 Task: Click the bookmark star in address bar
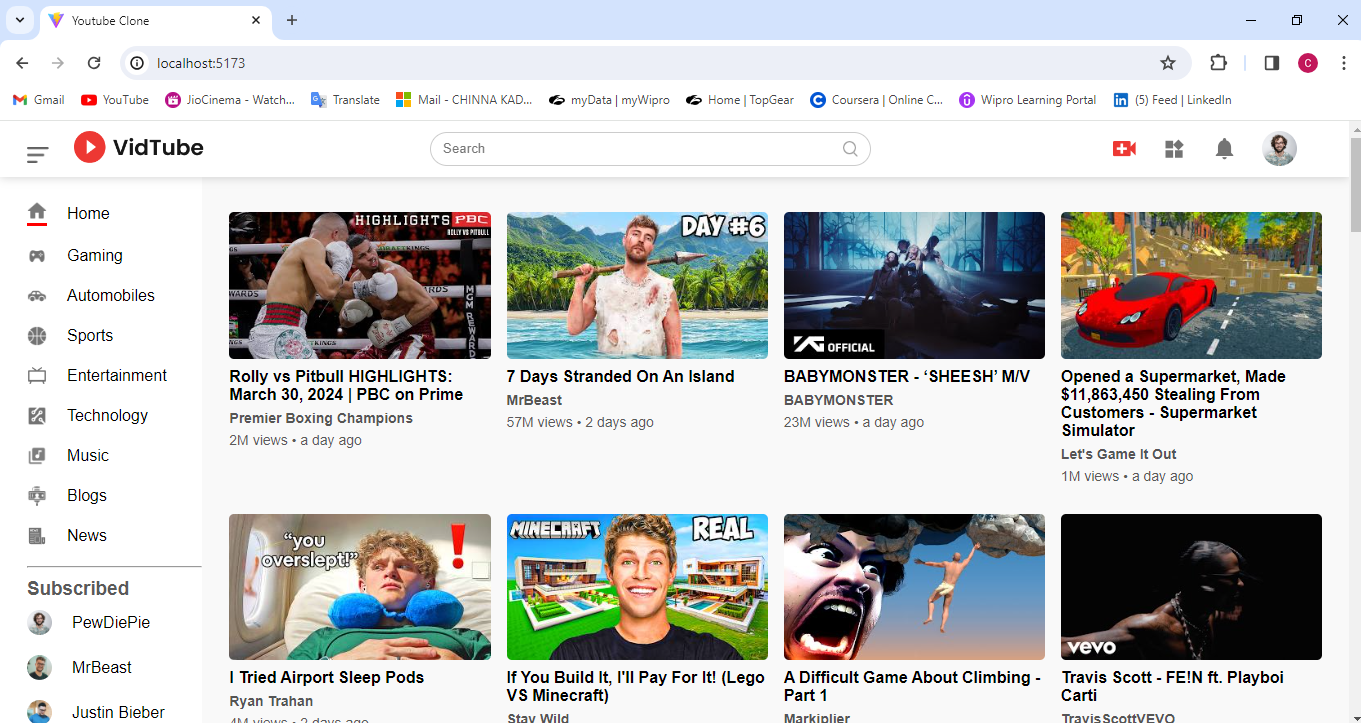pos(1168,62)
